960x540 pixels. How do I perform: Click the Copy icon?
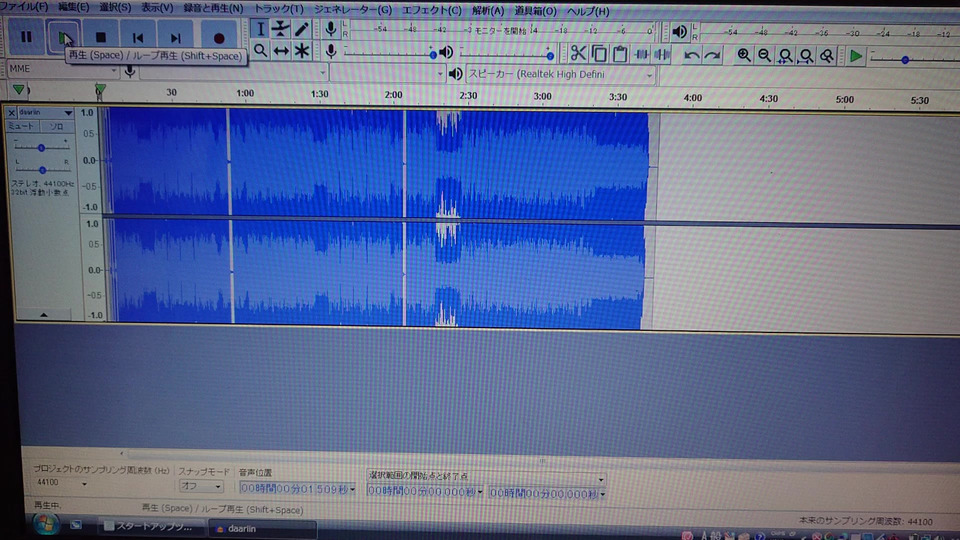point(599,54)
